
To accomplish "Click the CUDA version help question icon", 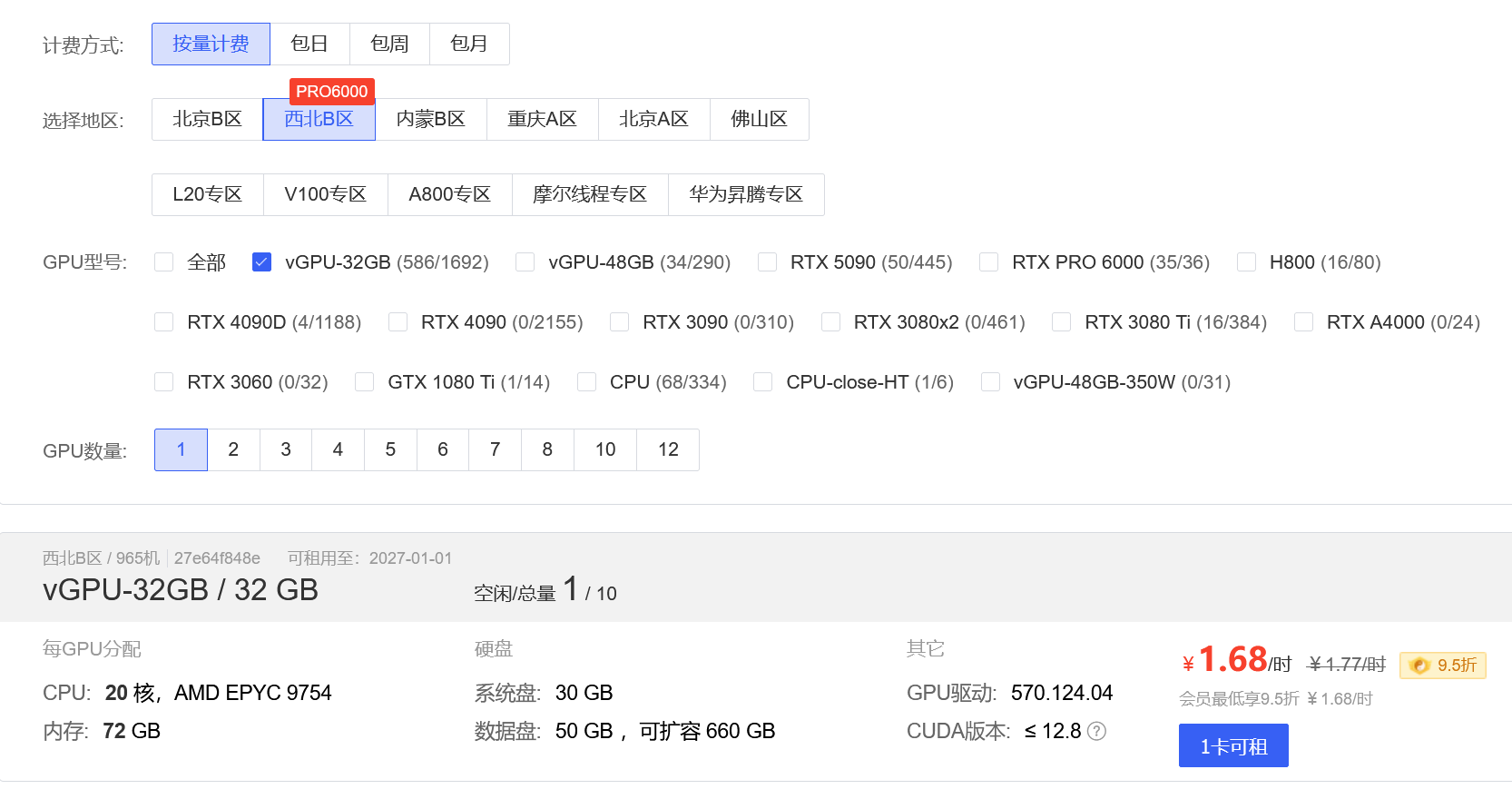I will pyautogui.click(x=1096, y=732).
